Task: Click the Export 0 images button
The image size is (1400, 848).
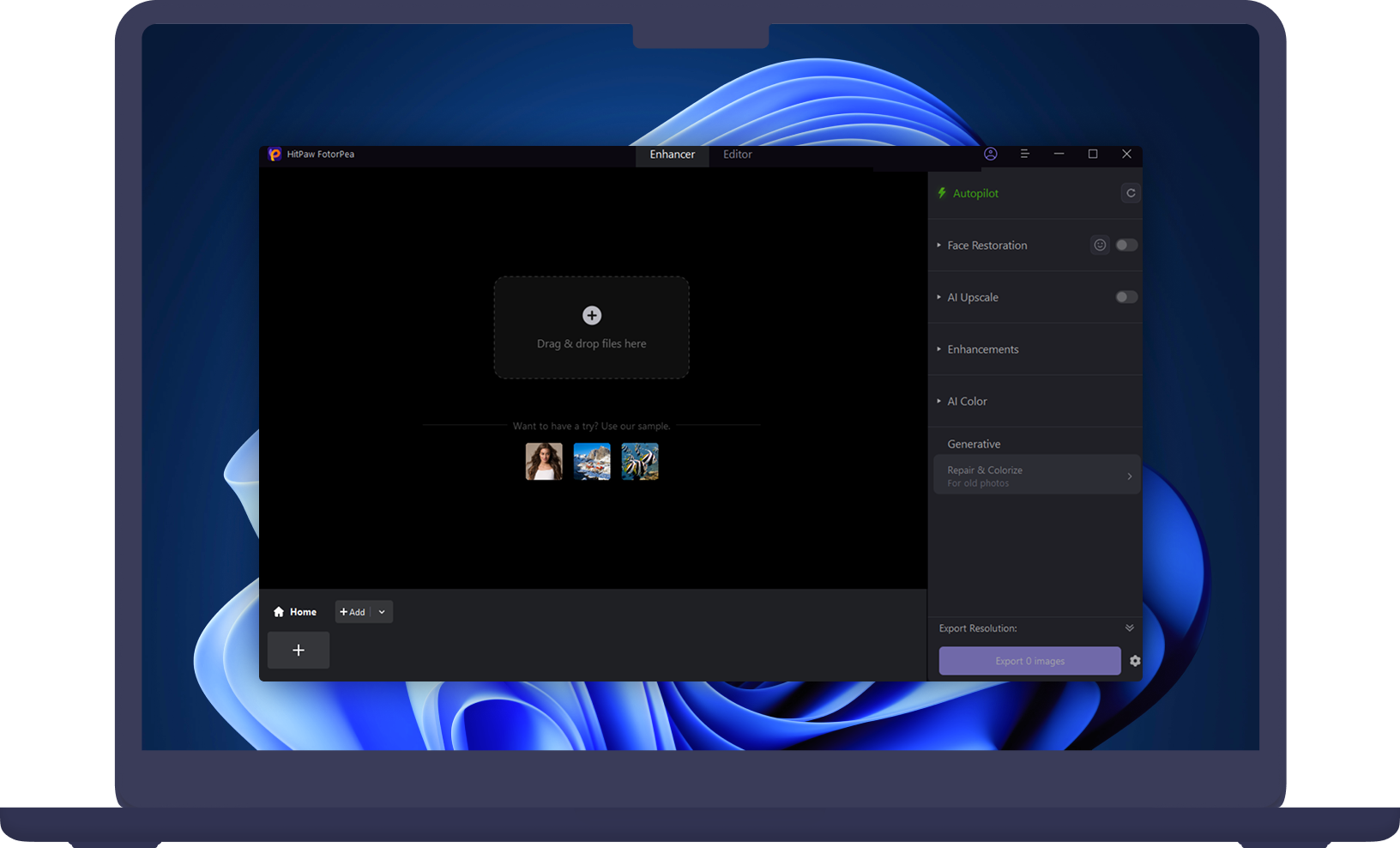Action: [x=1029, y=661]
